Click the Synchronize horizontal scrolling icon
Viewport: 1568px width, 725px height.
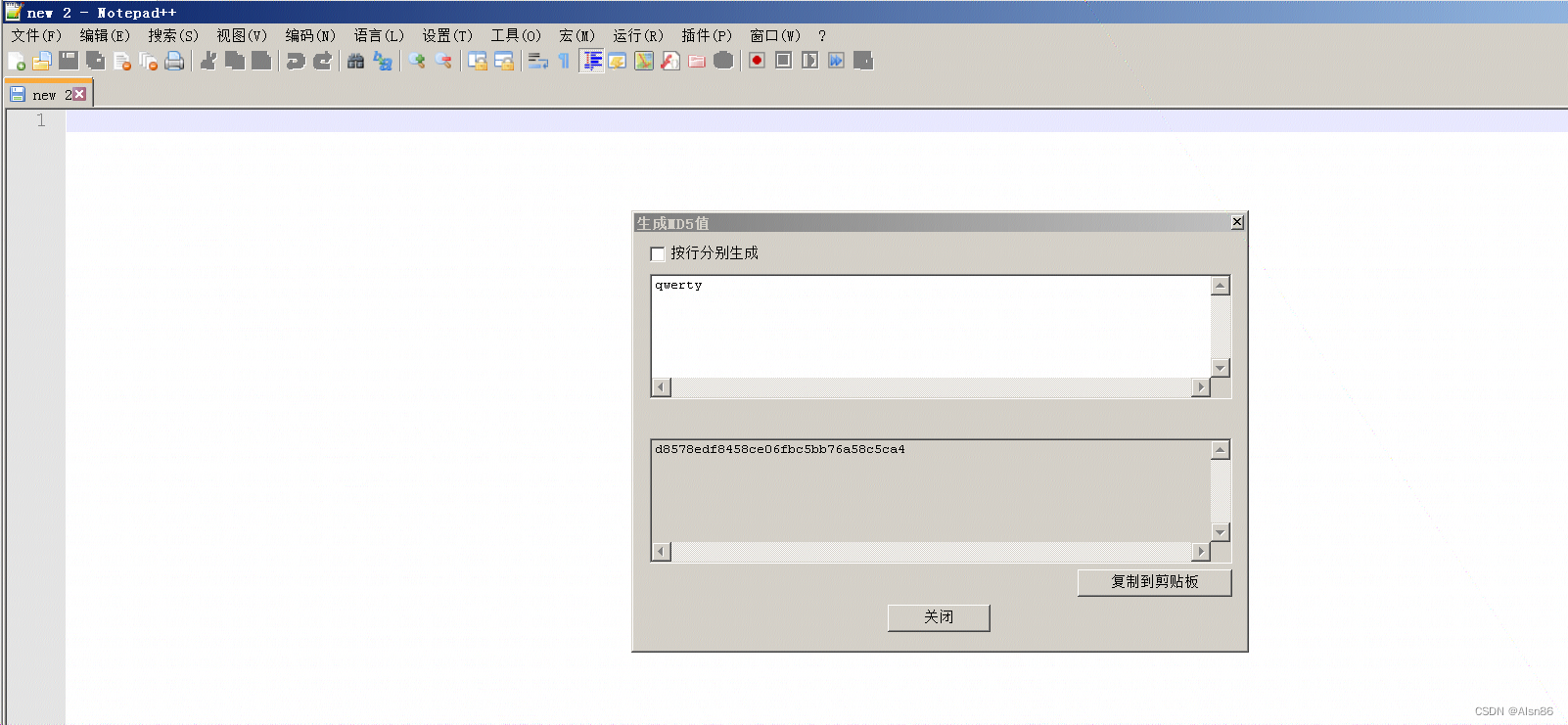point(504,61)
